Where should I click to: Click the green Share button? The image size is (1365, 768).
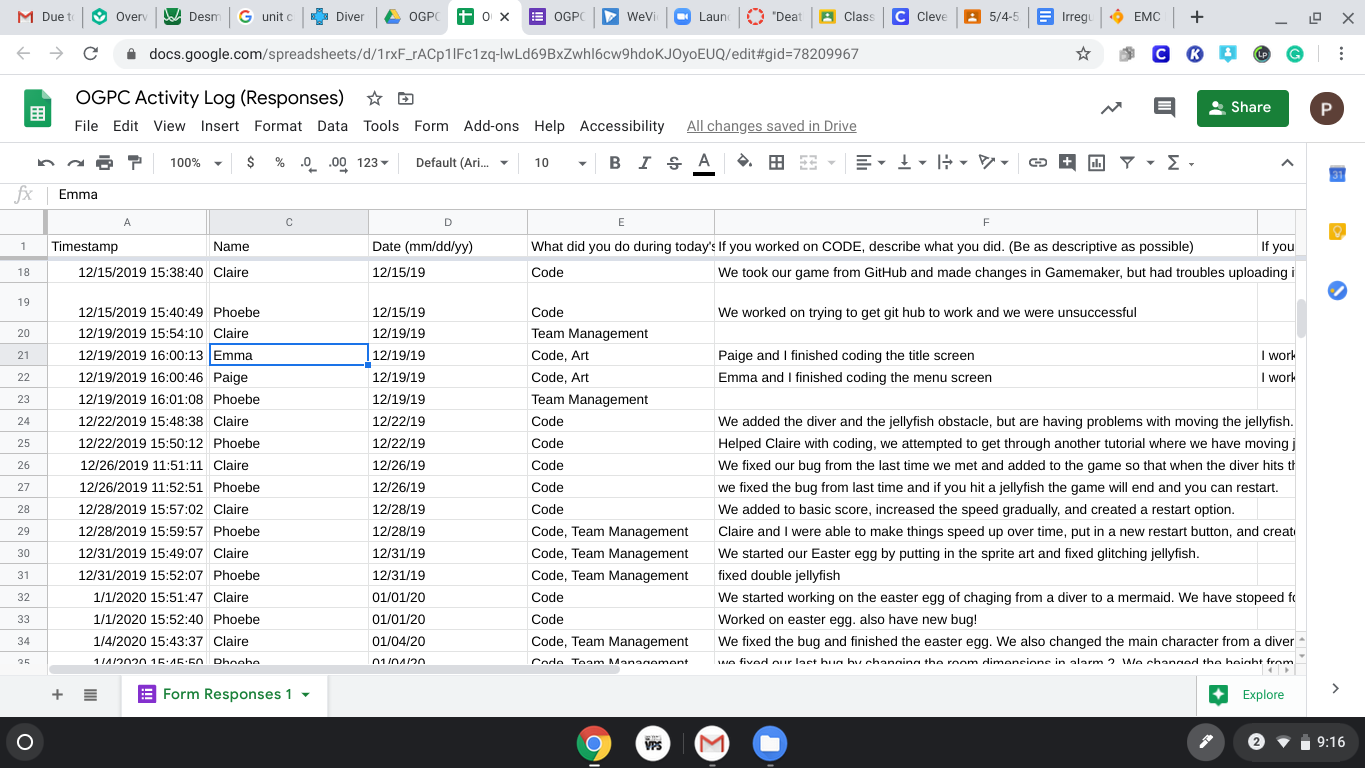tap(1242, 108)
